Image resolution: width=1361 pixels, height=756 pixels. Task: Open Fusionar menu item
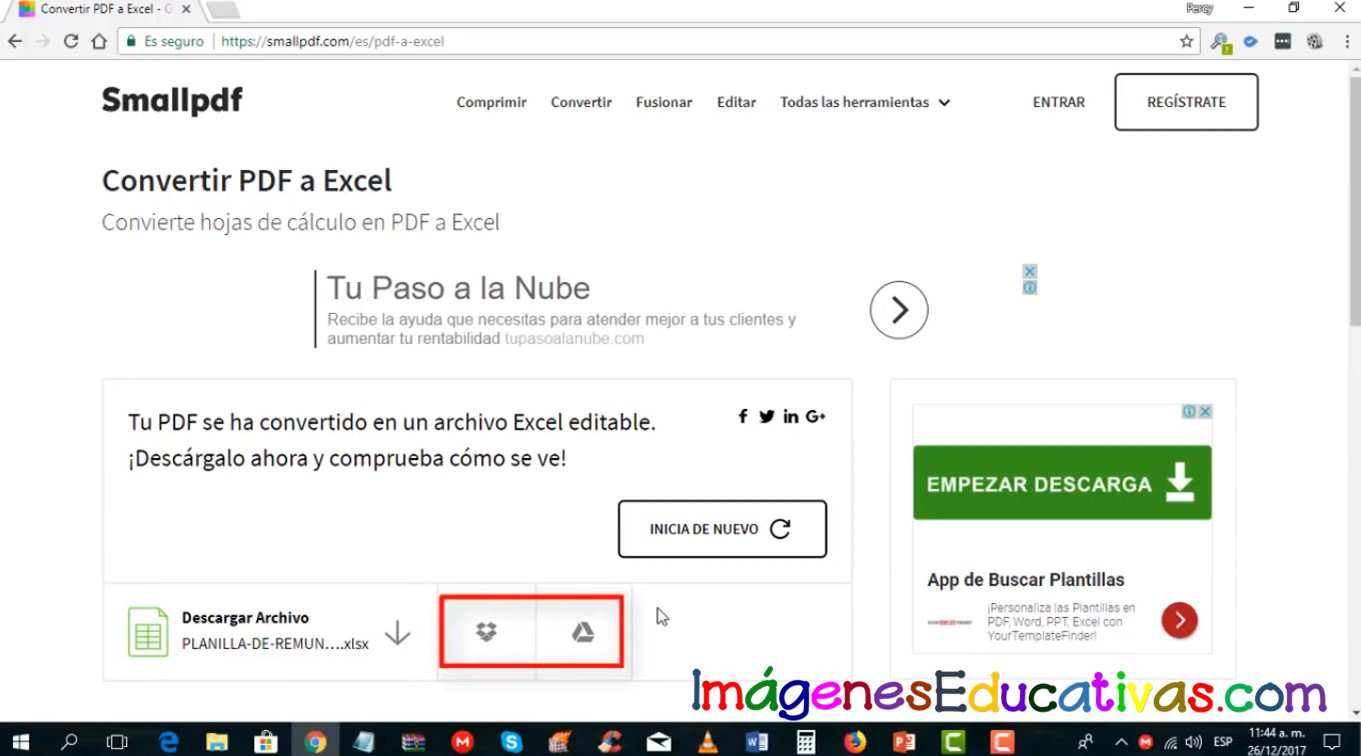pyautogui.click(x=664, y=102)
